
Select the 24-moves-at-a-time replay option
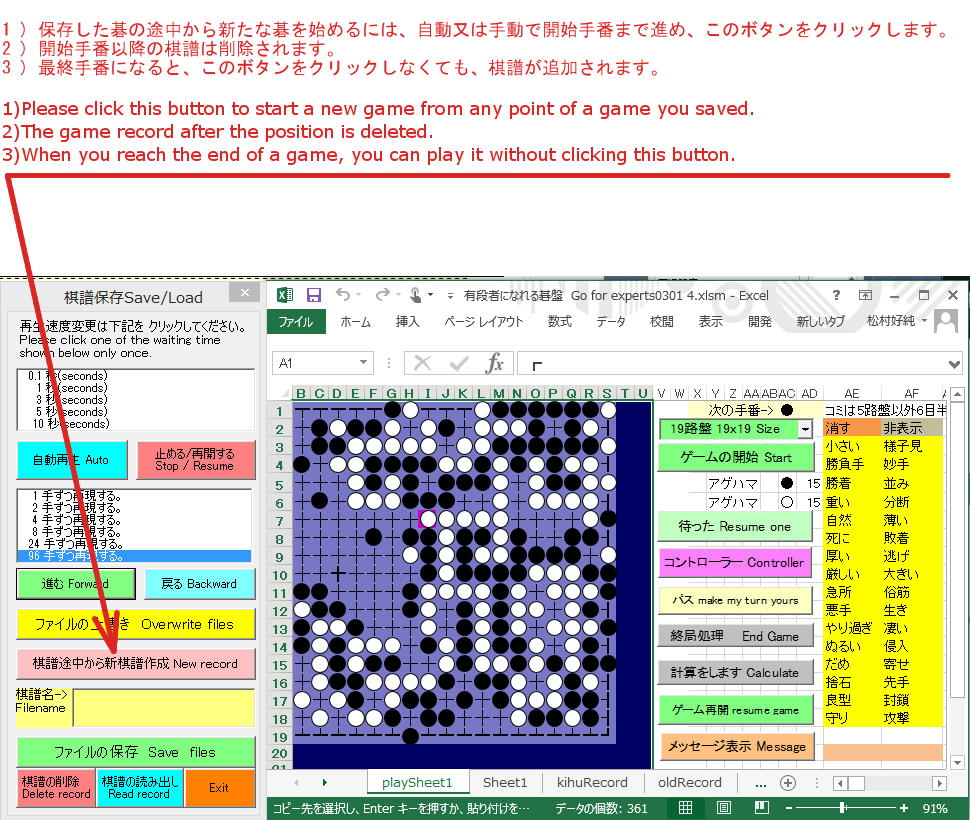pos(70,544)
